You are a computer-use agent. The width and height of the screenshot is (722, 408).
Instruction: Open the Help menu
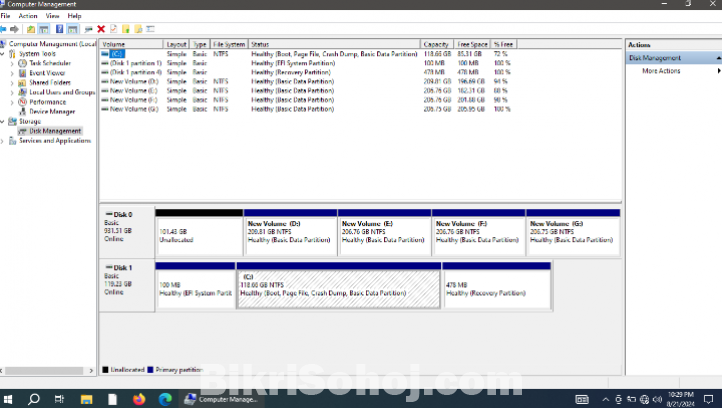click(x=74, y=16)
